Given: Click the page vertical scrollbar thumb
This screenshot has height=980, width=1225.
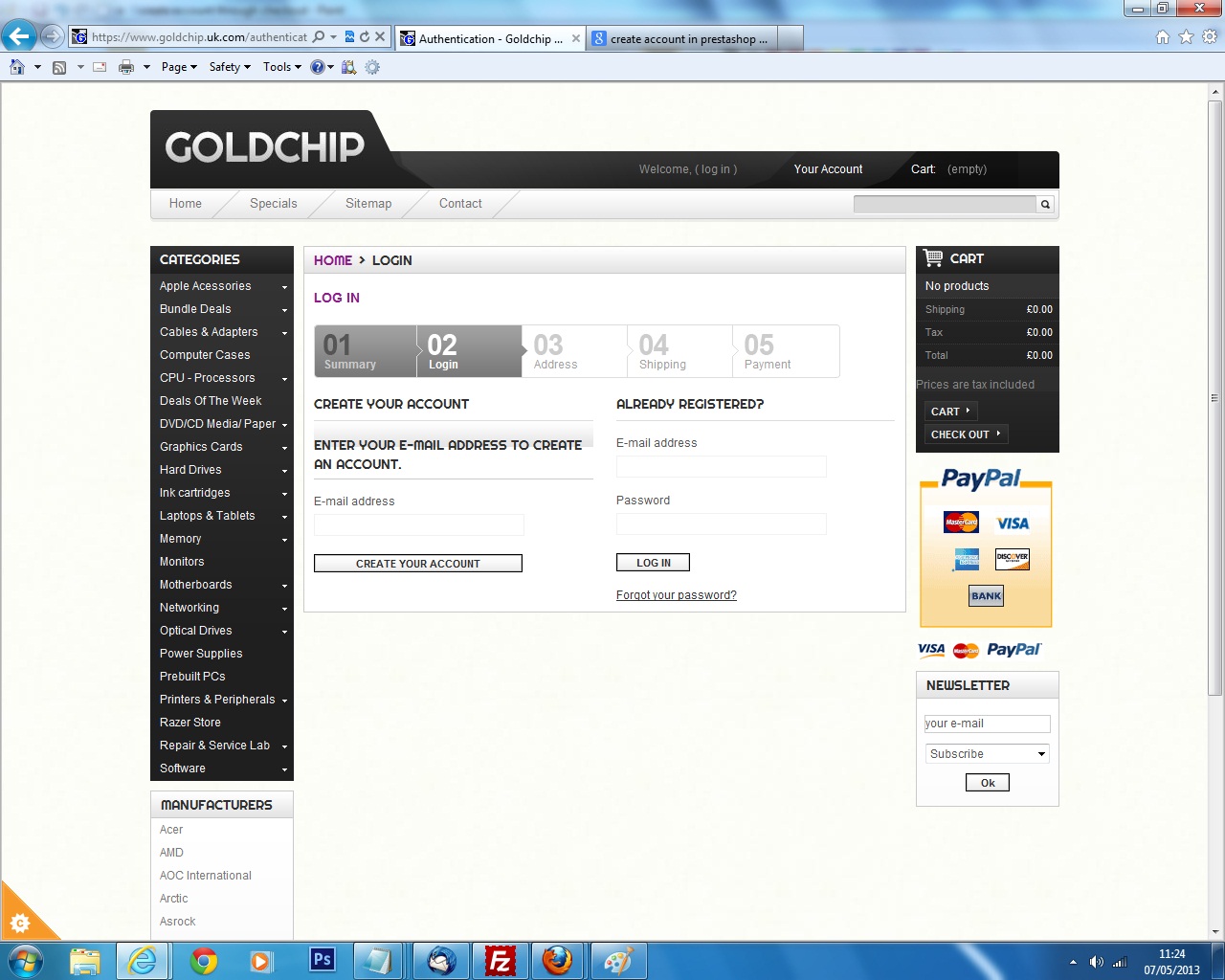Looking at the screenshot, I should [1215, 396].
